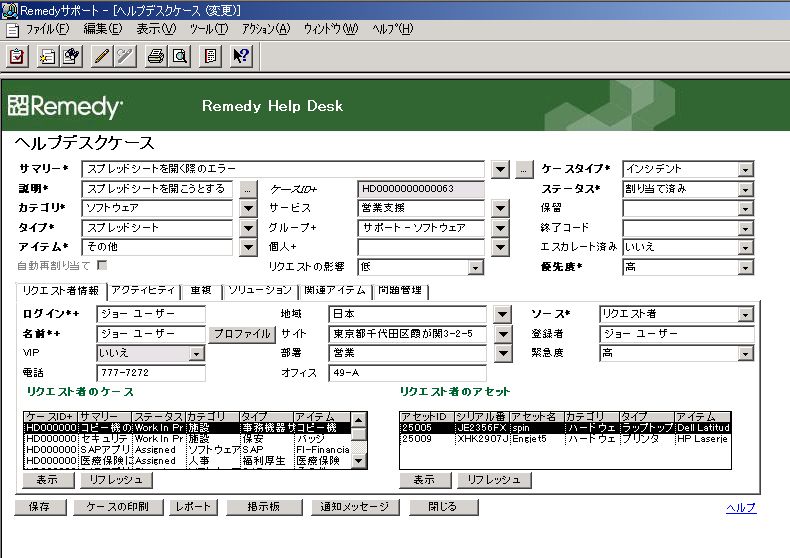This screenshot has height=558, width=790.
Task: Click the pencil modify toolbar icon
Action: [x=102, y=56]
